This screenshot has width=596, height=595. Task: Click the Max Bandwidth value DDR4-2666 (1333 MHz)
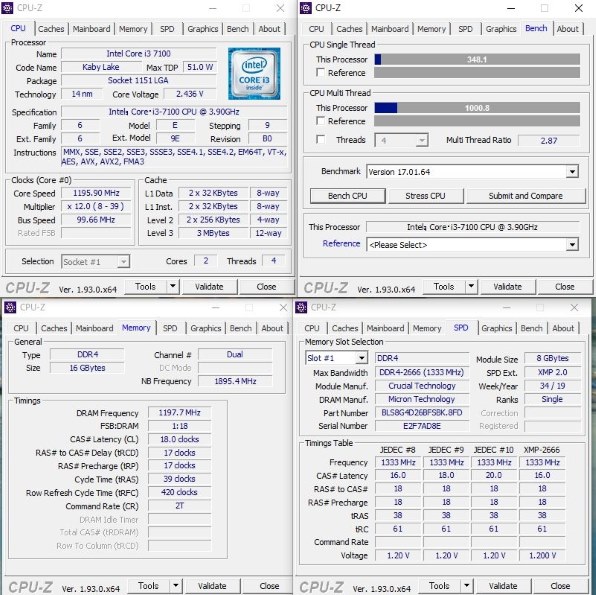(422, 372)
